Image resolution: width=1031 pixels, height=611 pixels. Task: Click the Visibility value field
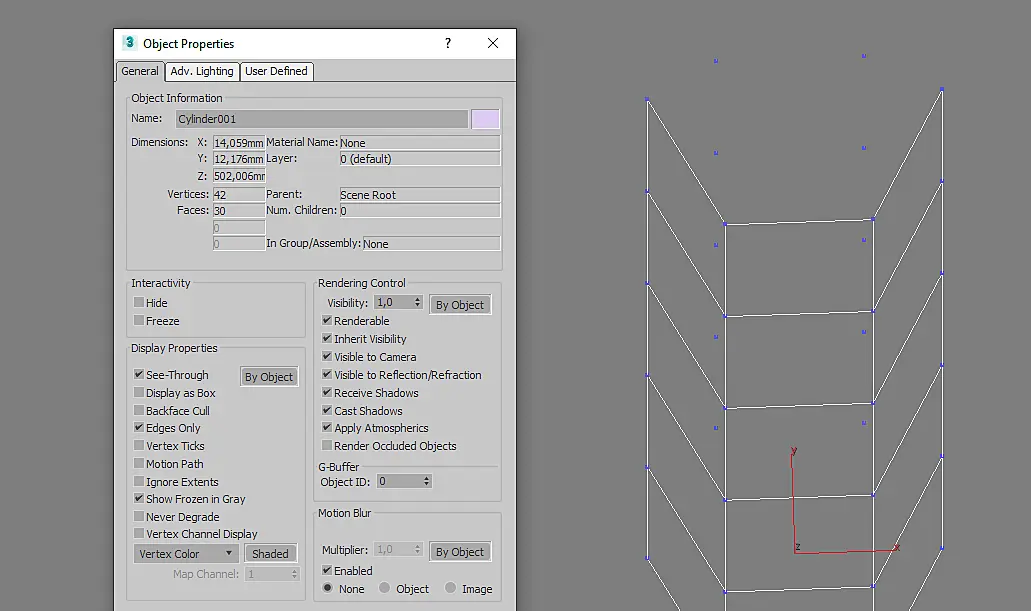point(393,303)
